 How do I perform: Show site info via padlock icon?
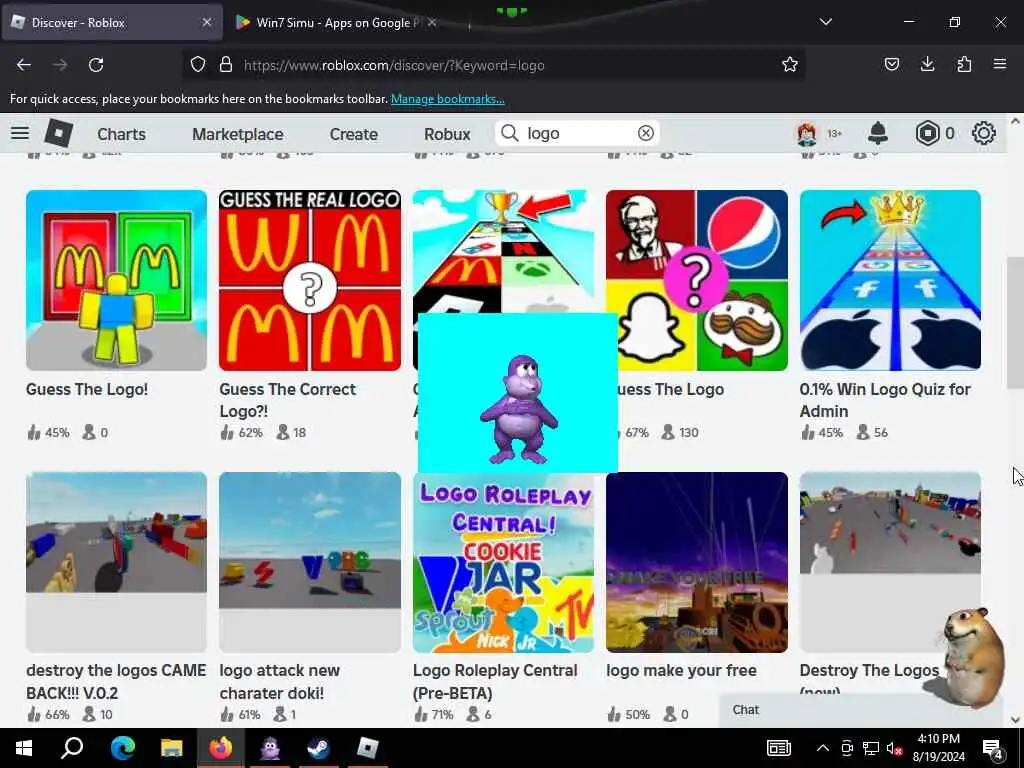(226, 65)
